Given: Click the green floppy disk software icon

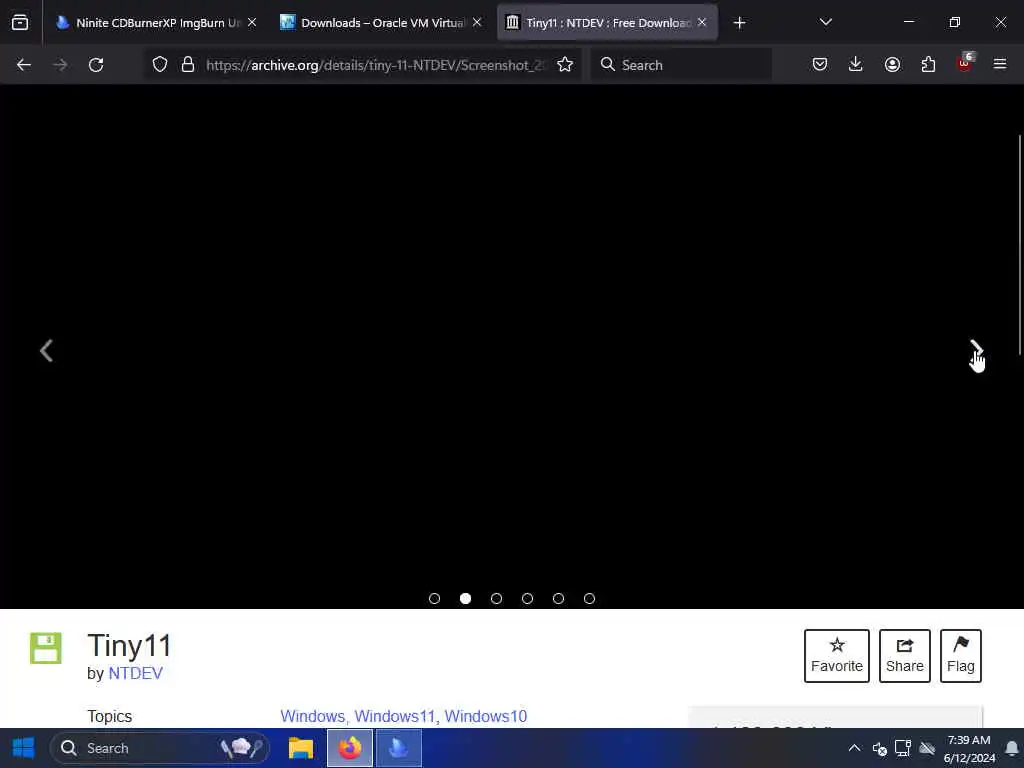Looking at the screenshot, I should (x=46, y=648).
